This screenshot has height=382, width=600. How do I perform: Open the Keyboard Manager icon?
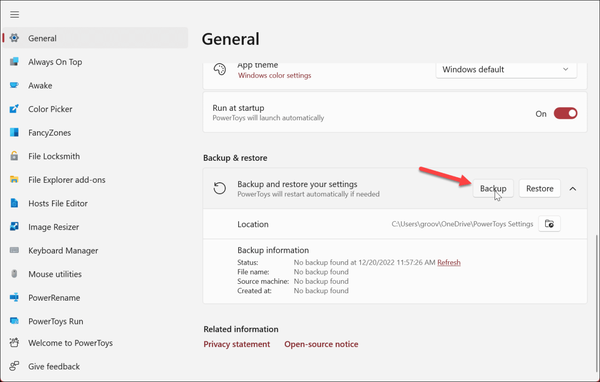tap(14, 250)
